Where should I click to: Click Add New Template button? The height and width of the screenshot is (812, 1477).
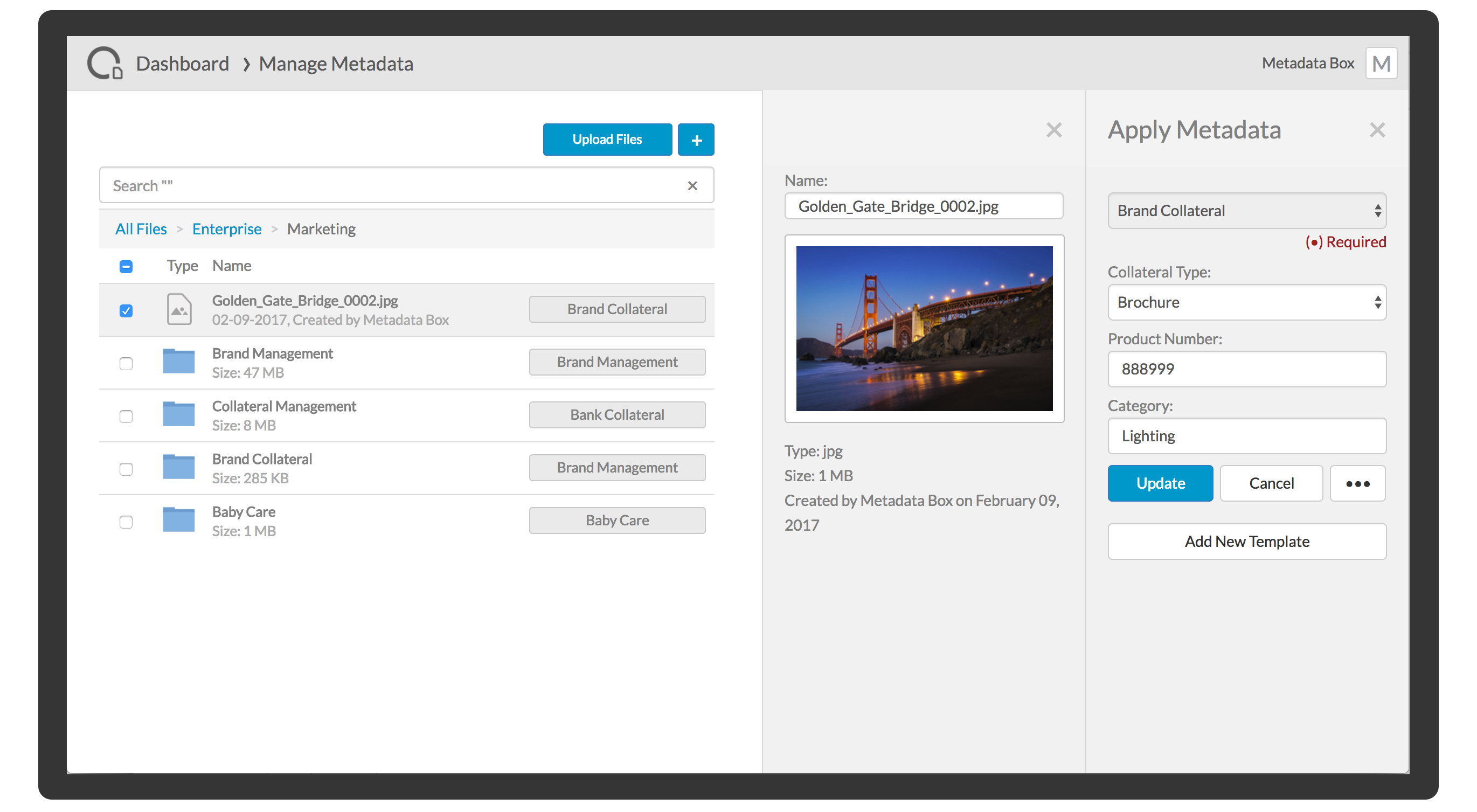1246,542
